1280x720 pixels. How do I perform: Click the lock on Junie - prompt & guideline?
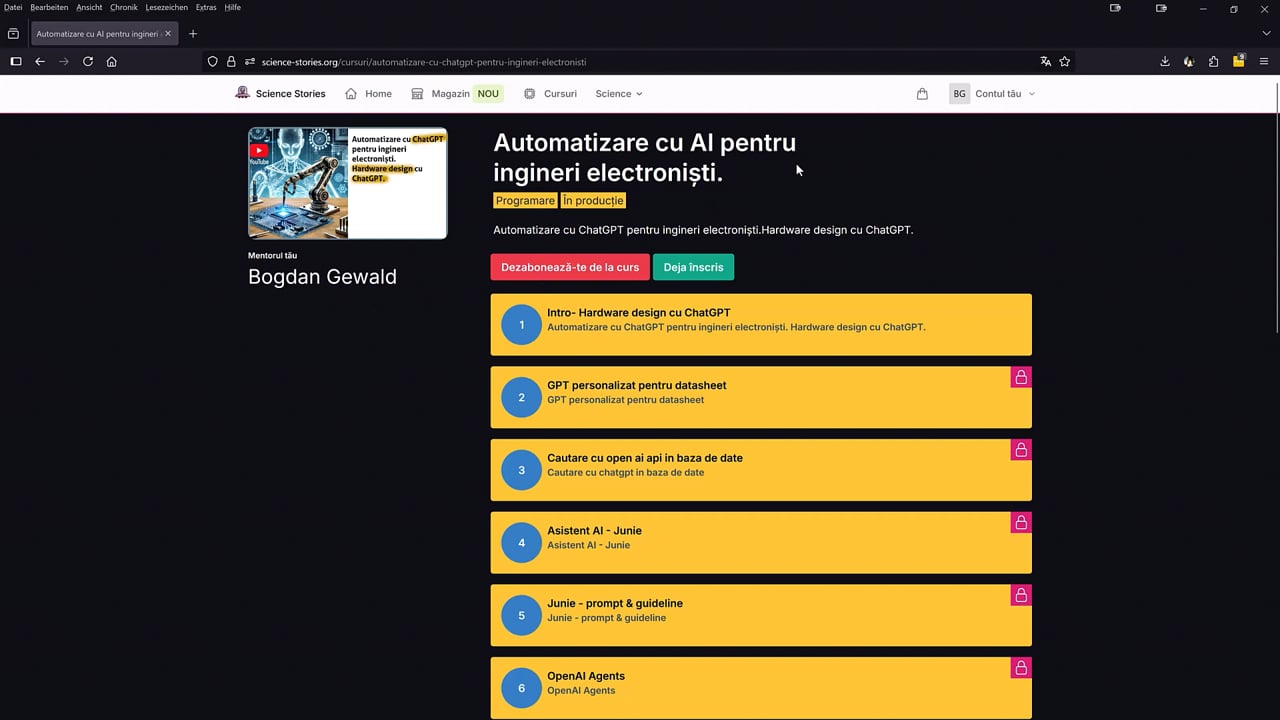(1021, 595)
